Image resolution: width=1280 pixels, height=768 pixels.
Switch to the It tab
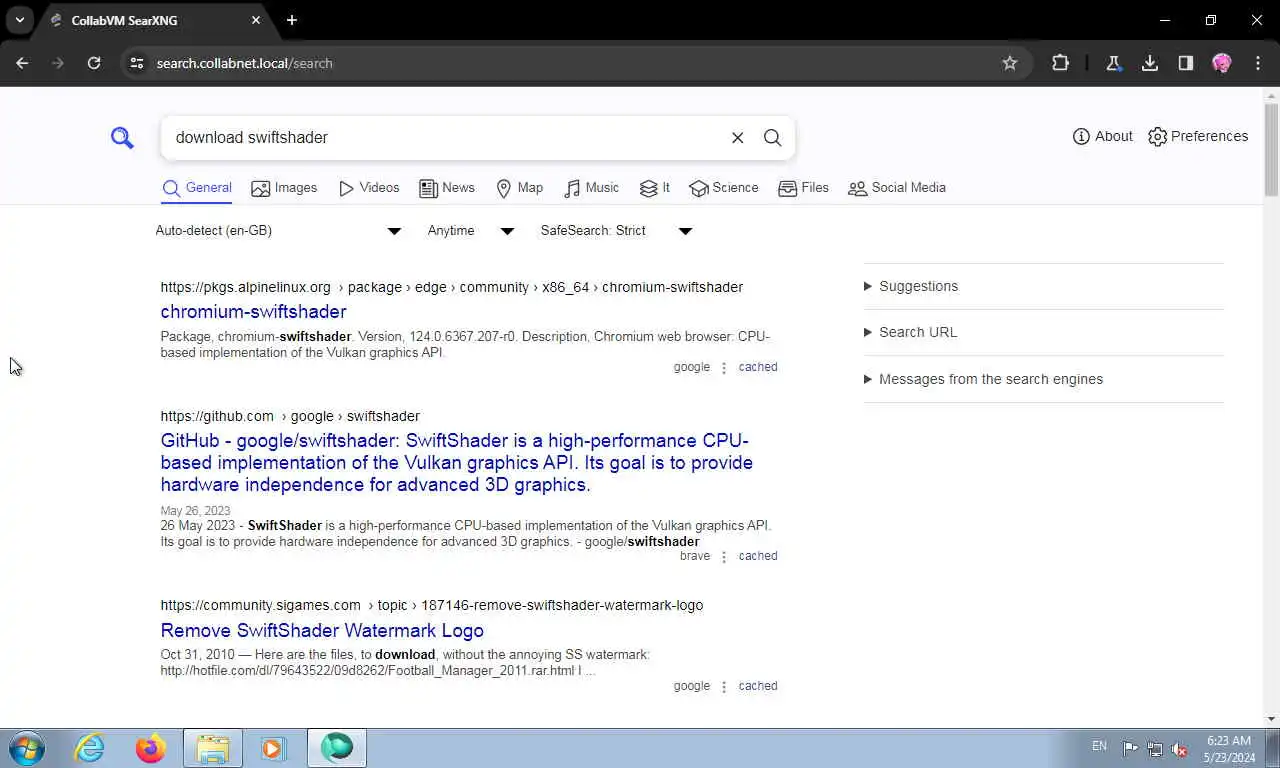pos(655,188)
